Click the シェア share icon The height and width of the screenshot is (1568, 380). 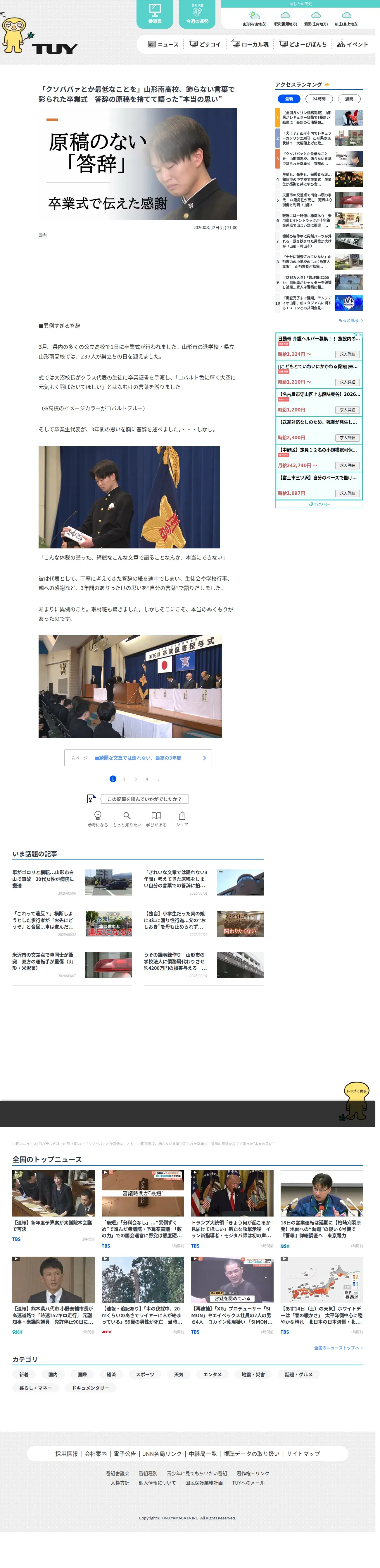point(182,816)
